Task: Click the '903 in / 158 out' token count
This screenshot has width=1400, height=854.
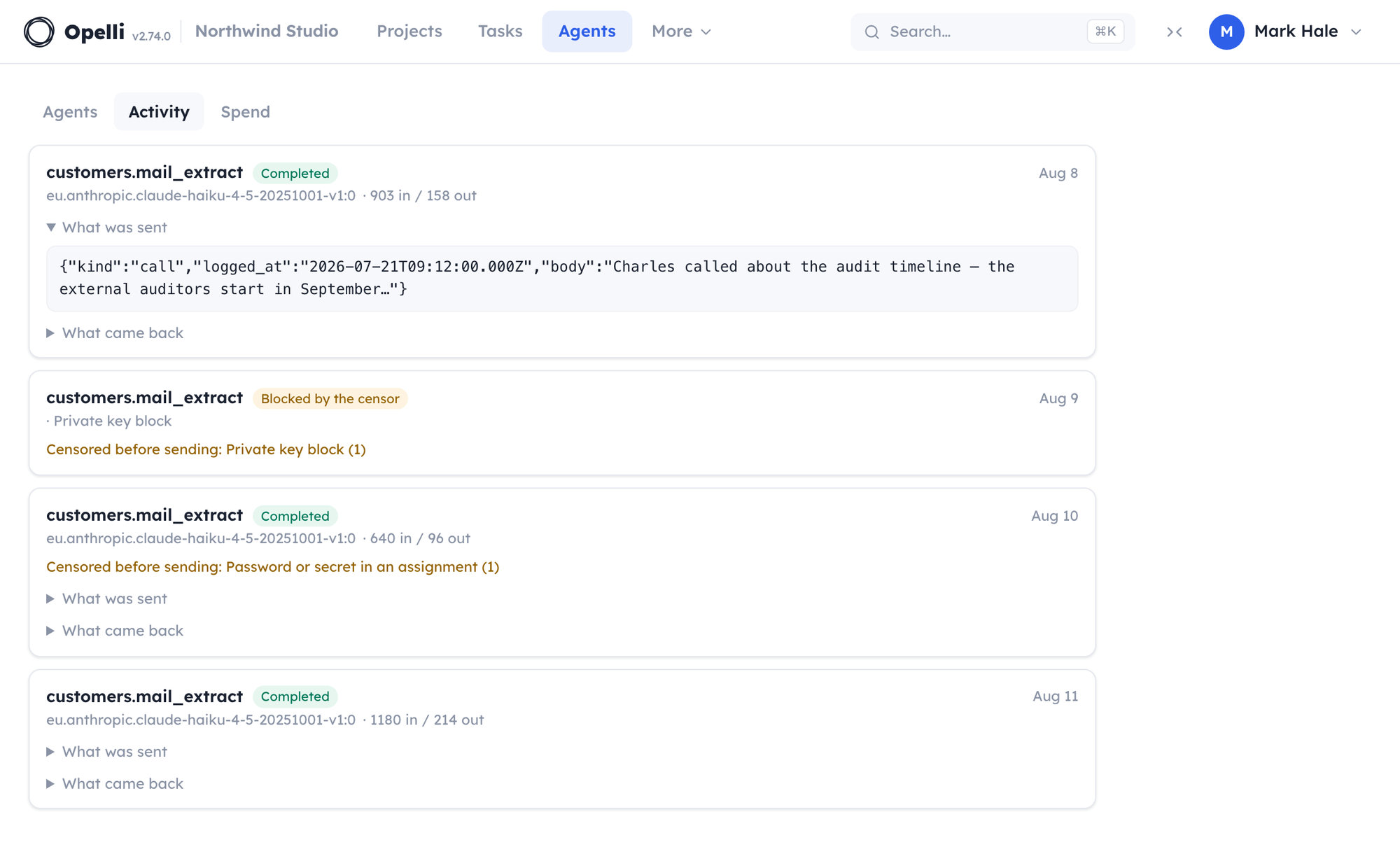Action: click(x=423, y=195)
